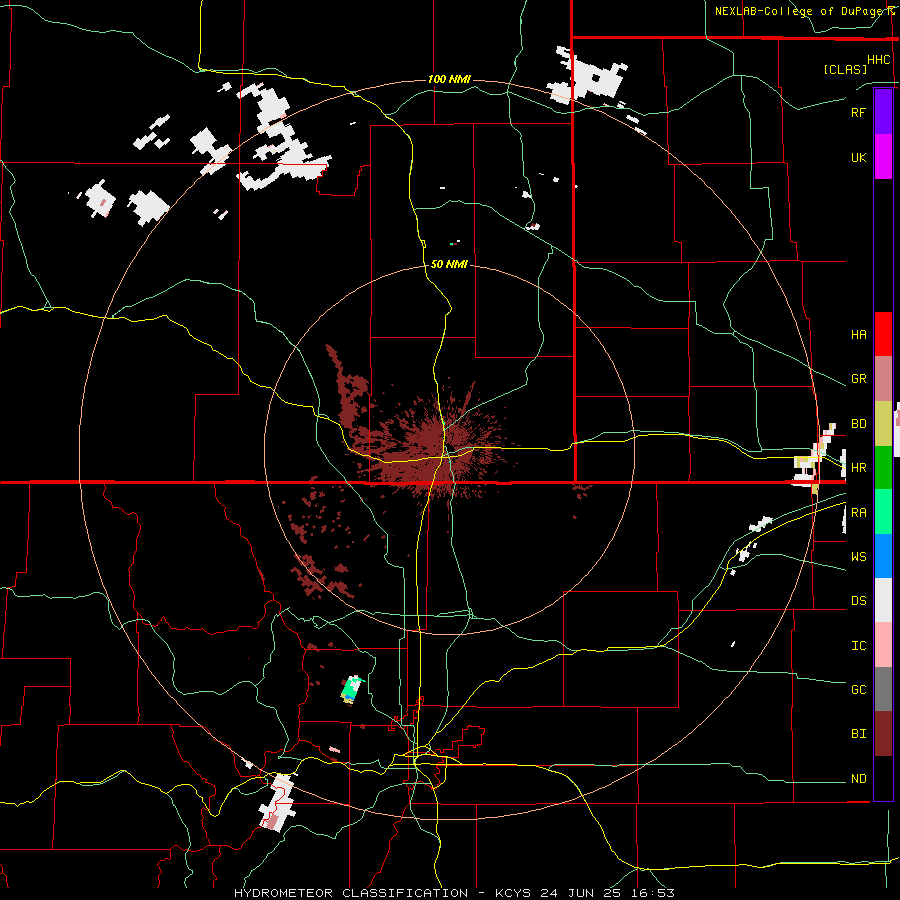Click the '[CLAS]' unit label
Screen dimensions: 900x900
tap(845, 69)
